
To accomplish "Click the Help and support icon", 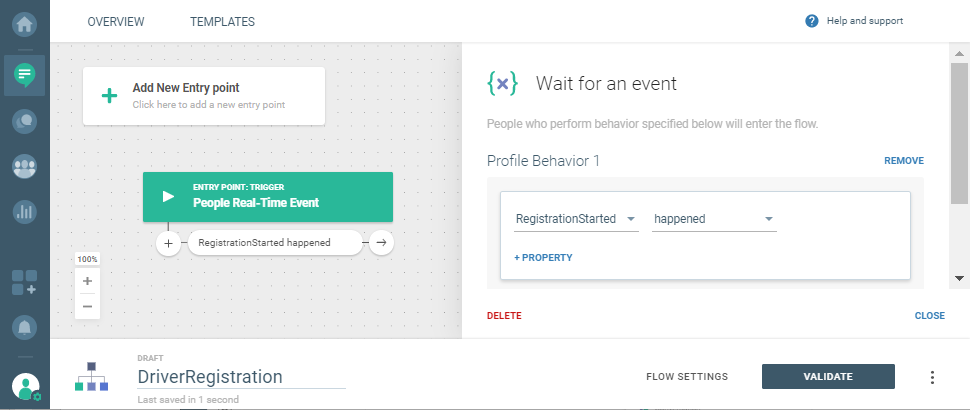I will [x=812, y=21].
